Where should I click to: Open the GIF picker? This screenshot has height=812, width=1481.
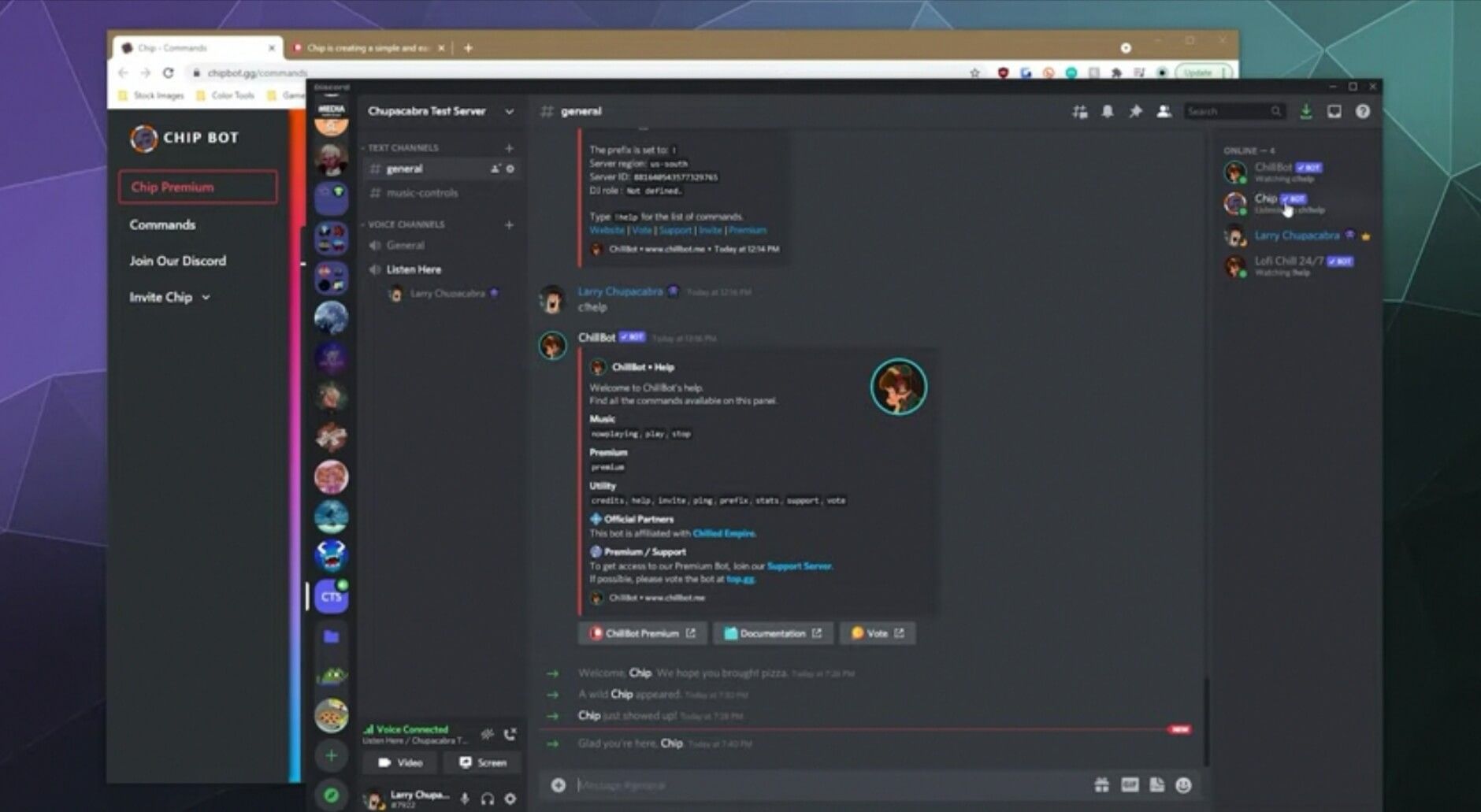[1130, 784]
